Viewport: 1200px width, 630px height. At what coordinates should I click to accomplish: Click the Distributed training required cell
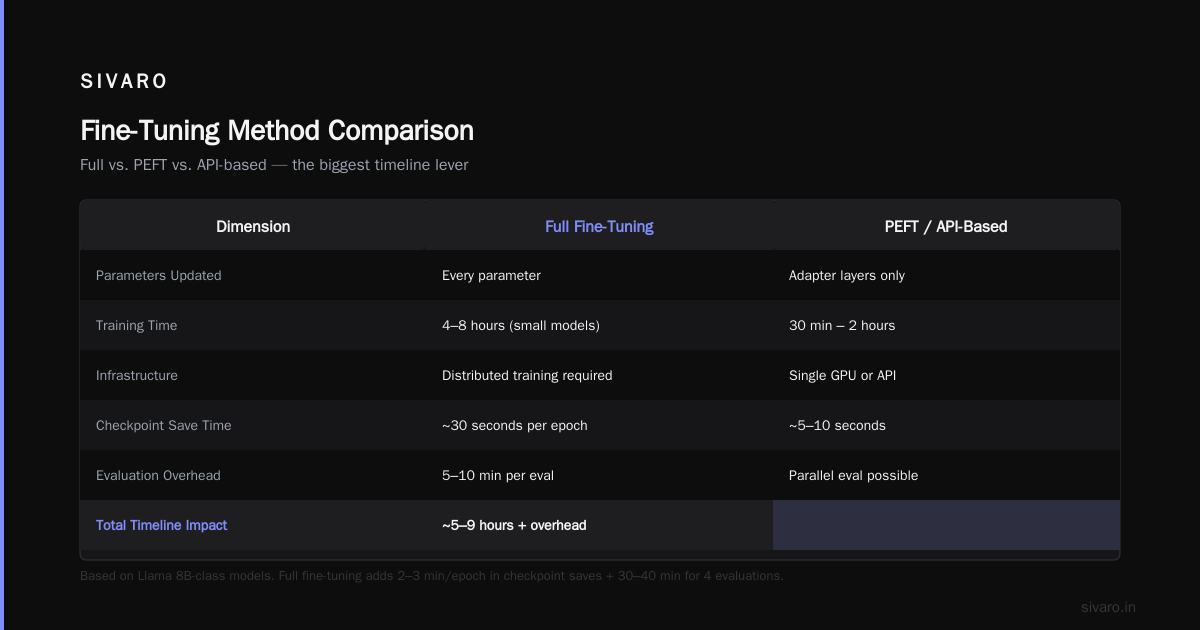coord(527,375)
